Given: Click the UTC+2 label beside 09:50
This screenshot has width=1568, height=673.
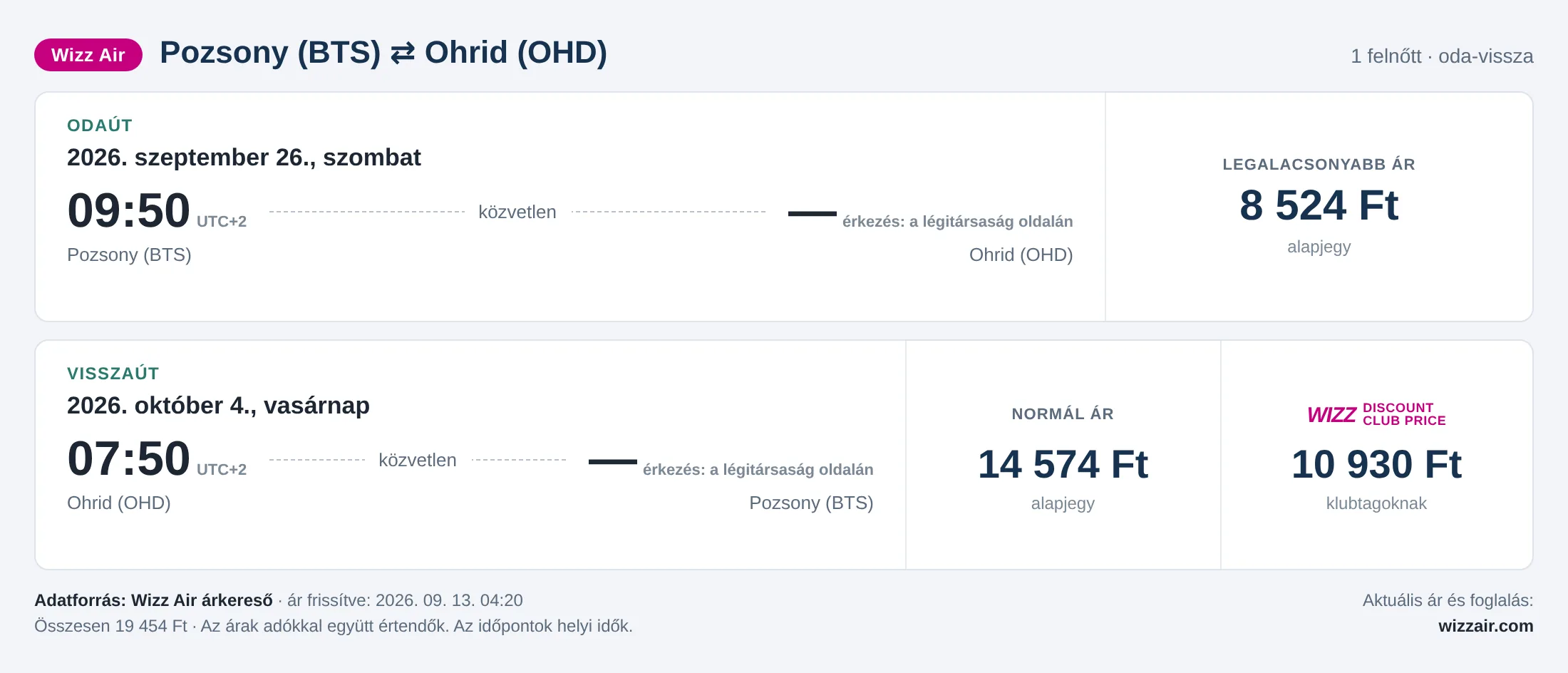Looking at the screenshot, I should coord(222,222).
